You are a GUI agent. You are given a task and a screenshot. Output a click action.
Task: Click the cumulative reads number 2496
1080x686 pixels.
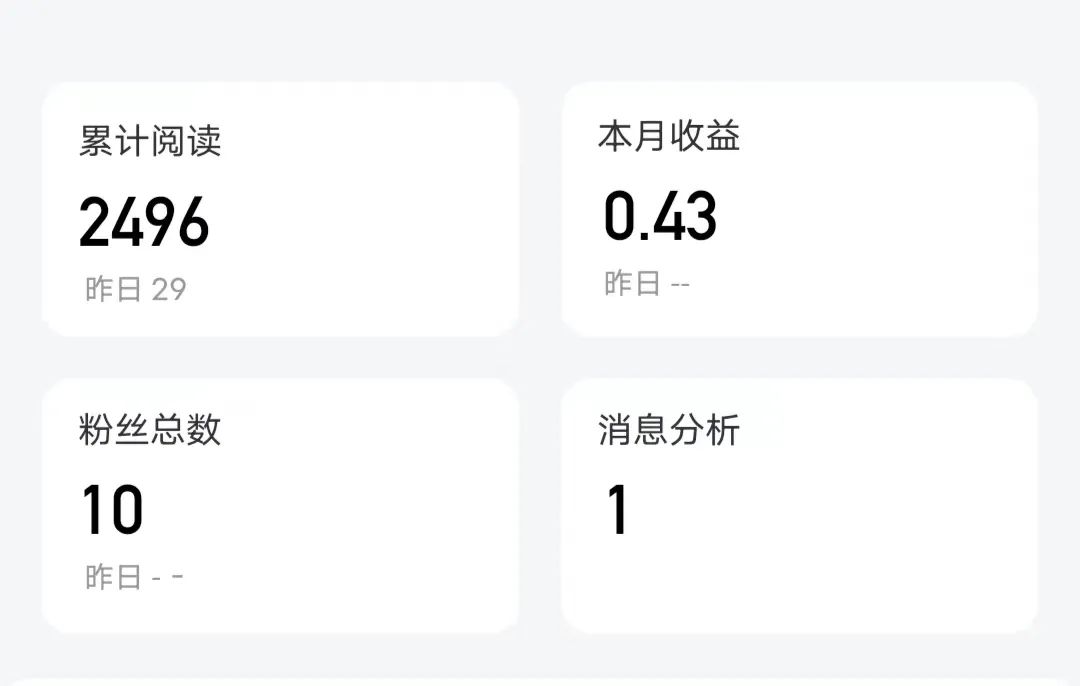[x=145, y=220]
